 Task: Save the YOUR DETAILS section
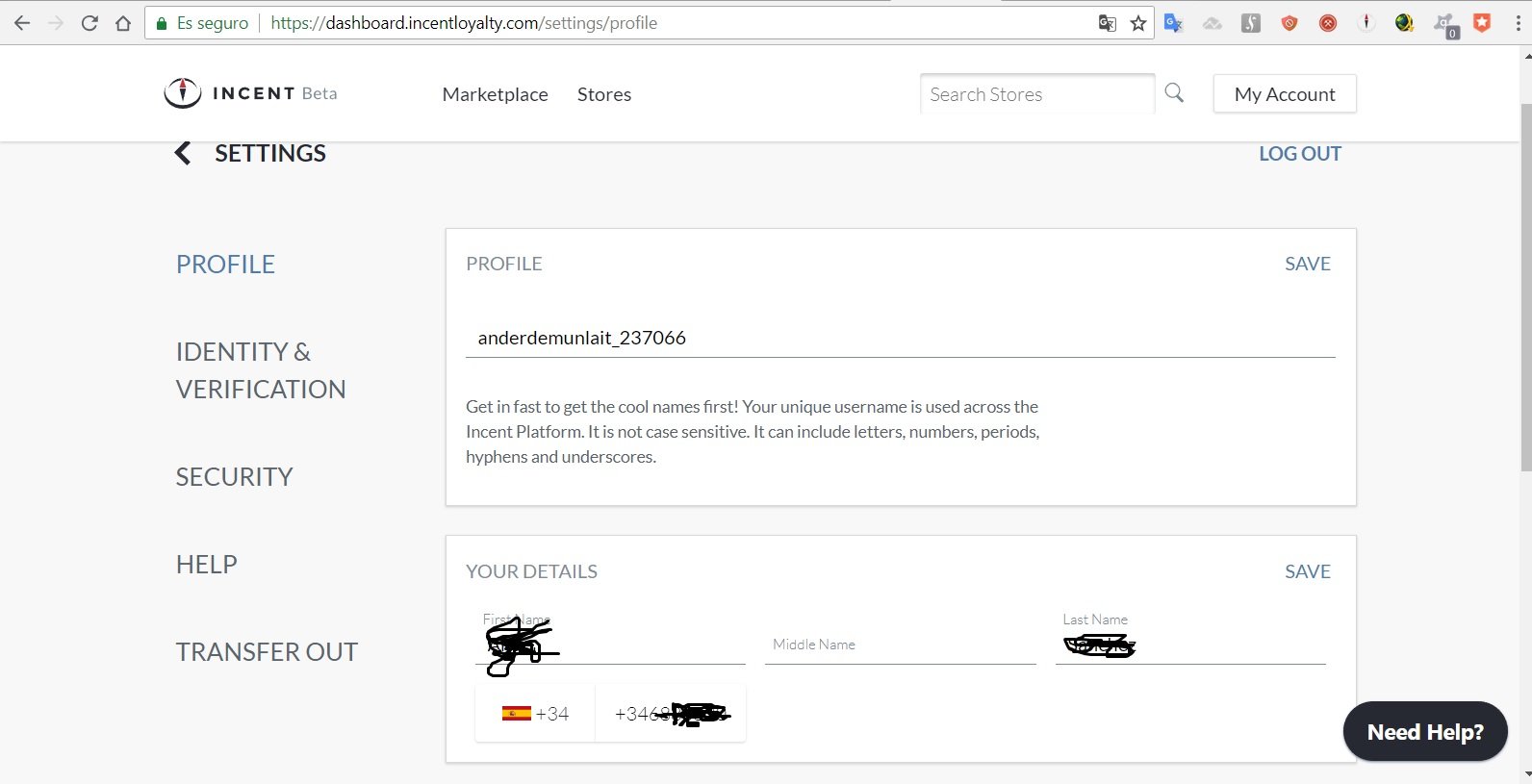[x=1308, y=571]
